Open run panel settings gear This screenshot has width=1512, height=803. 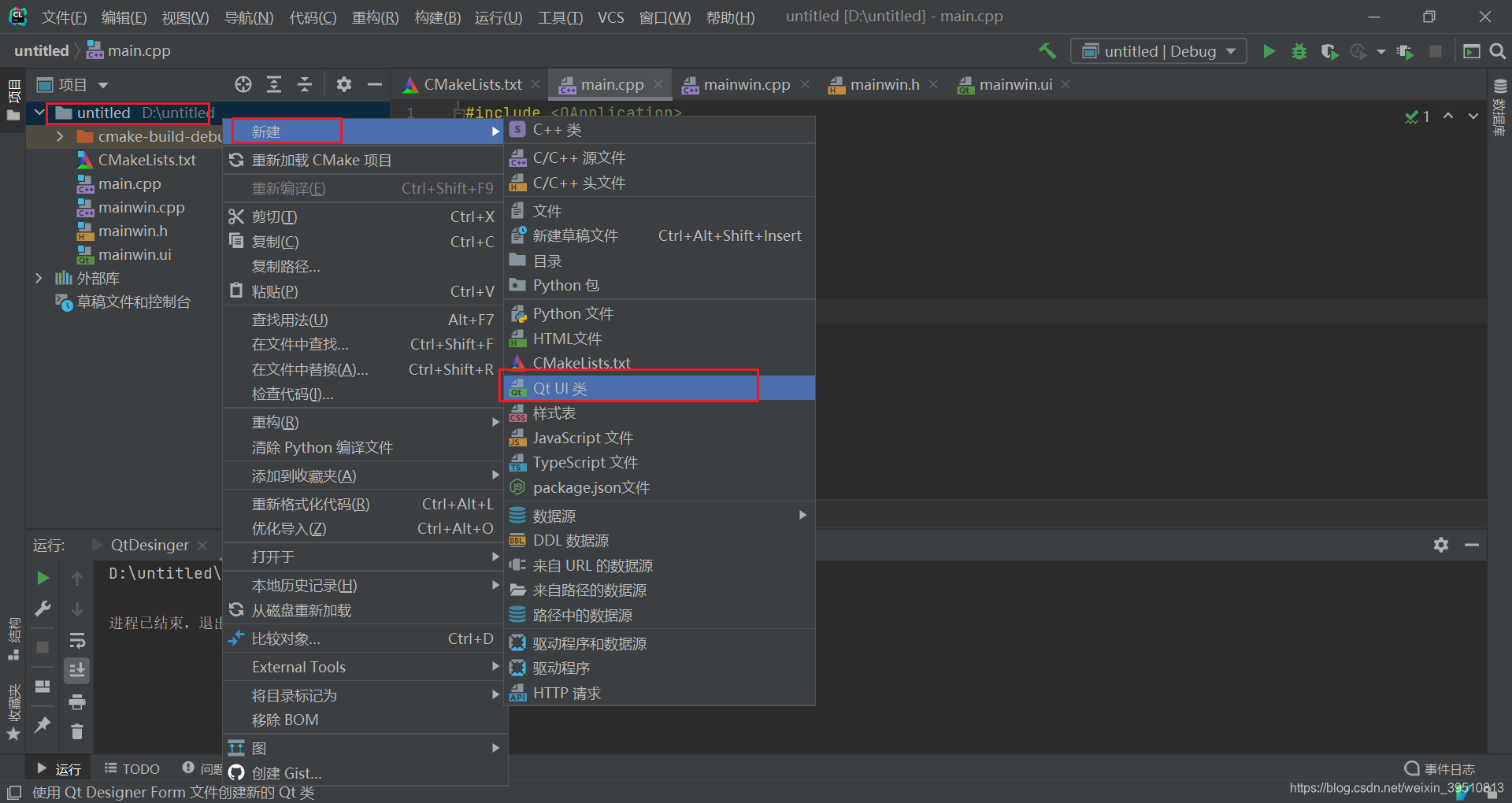(1441, 545)
